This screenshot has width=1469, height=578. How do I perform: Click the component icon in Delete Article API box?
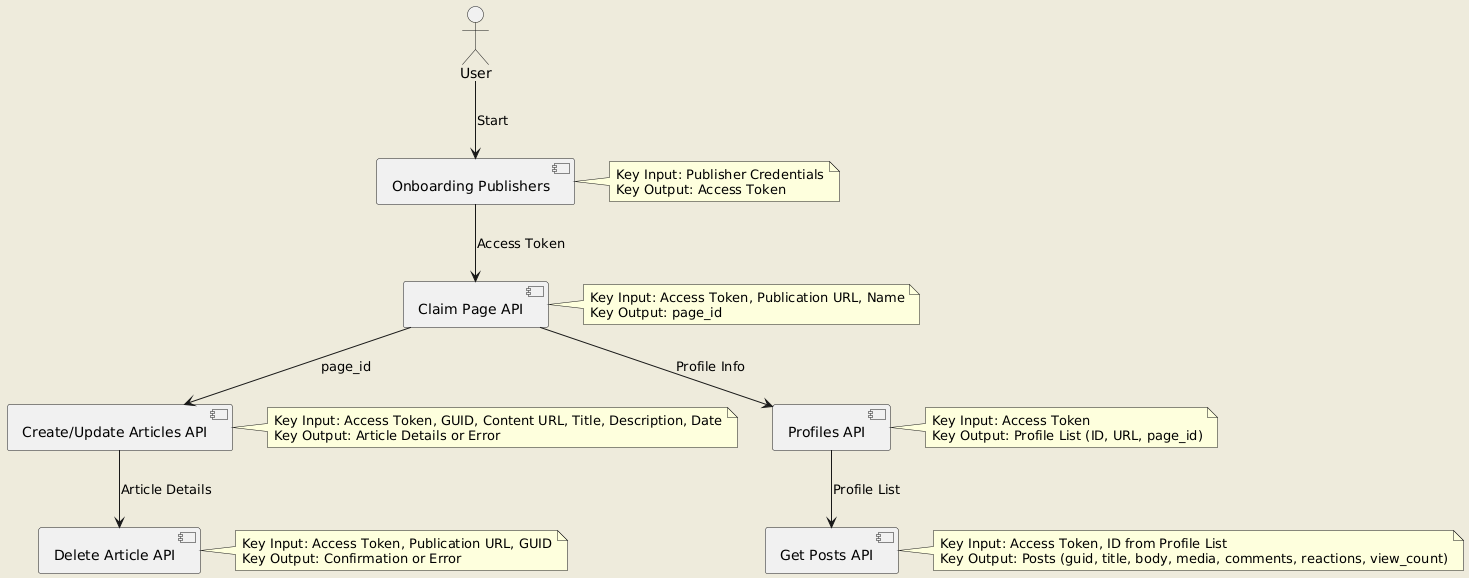pos(187,538)
